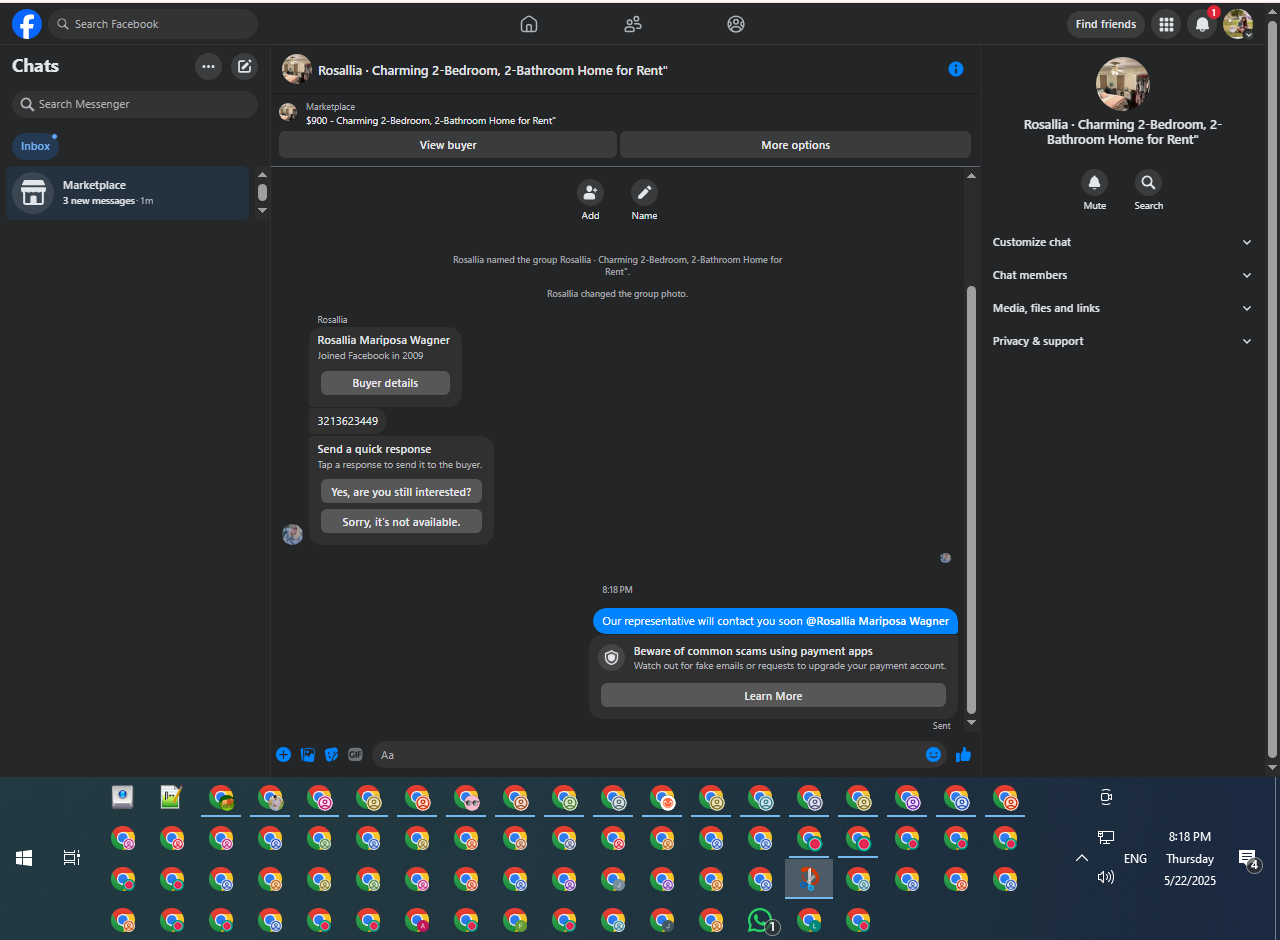Click the ENG language indicator in taskbar
This screenshot has height=940, width=1280.
tap(1135, 859)
